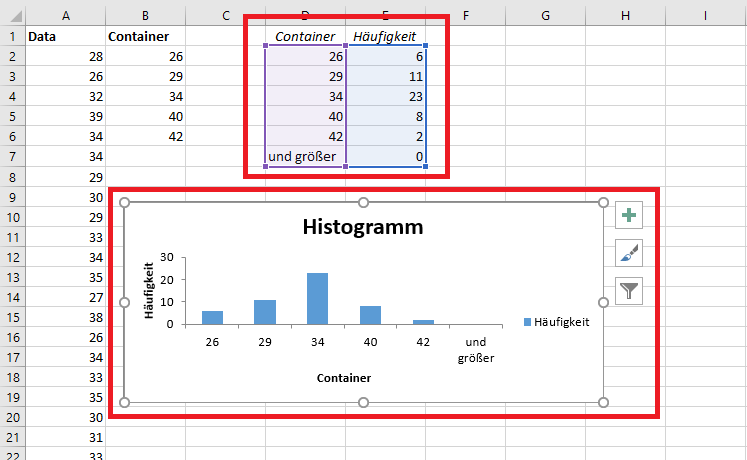The width and height of the screenshot is (747, 460).
Task: Select column A header
Action: click(x=66, y=16)
